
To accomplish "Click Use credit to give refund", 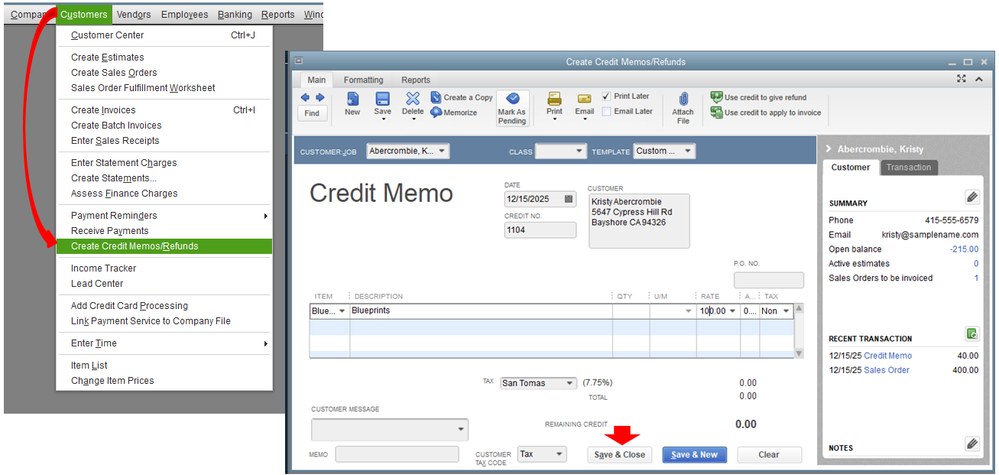I will coord(759,97).
